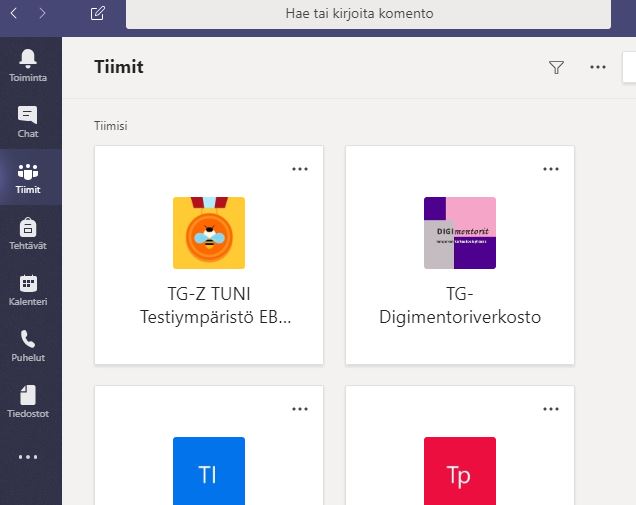Go forward using the right arrow
This screenshot has width=636, height=505.
coord(42,14)
